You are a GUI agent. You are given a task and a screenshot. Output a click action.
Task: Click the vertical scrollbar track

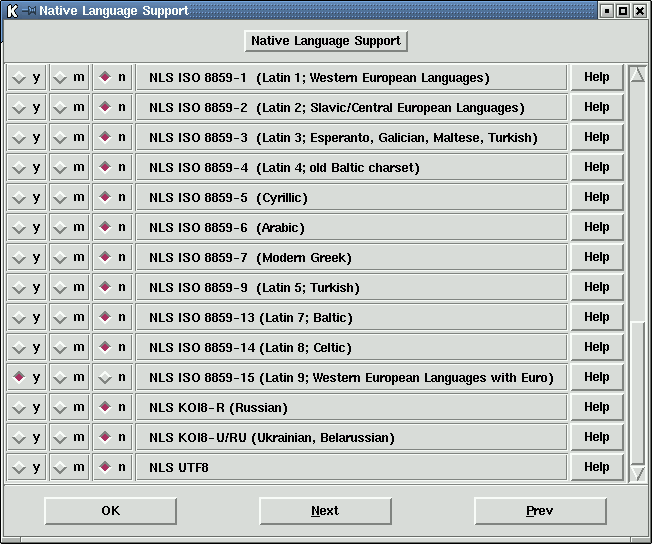[637, 200]
